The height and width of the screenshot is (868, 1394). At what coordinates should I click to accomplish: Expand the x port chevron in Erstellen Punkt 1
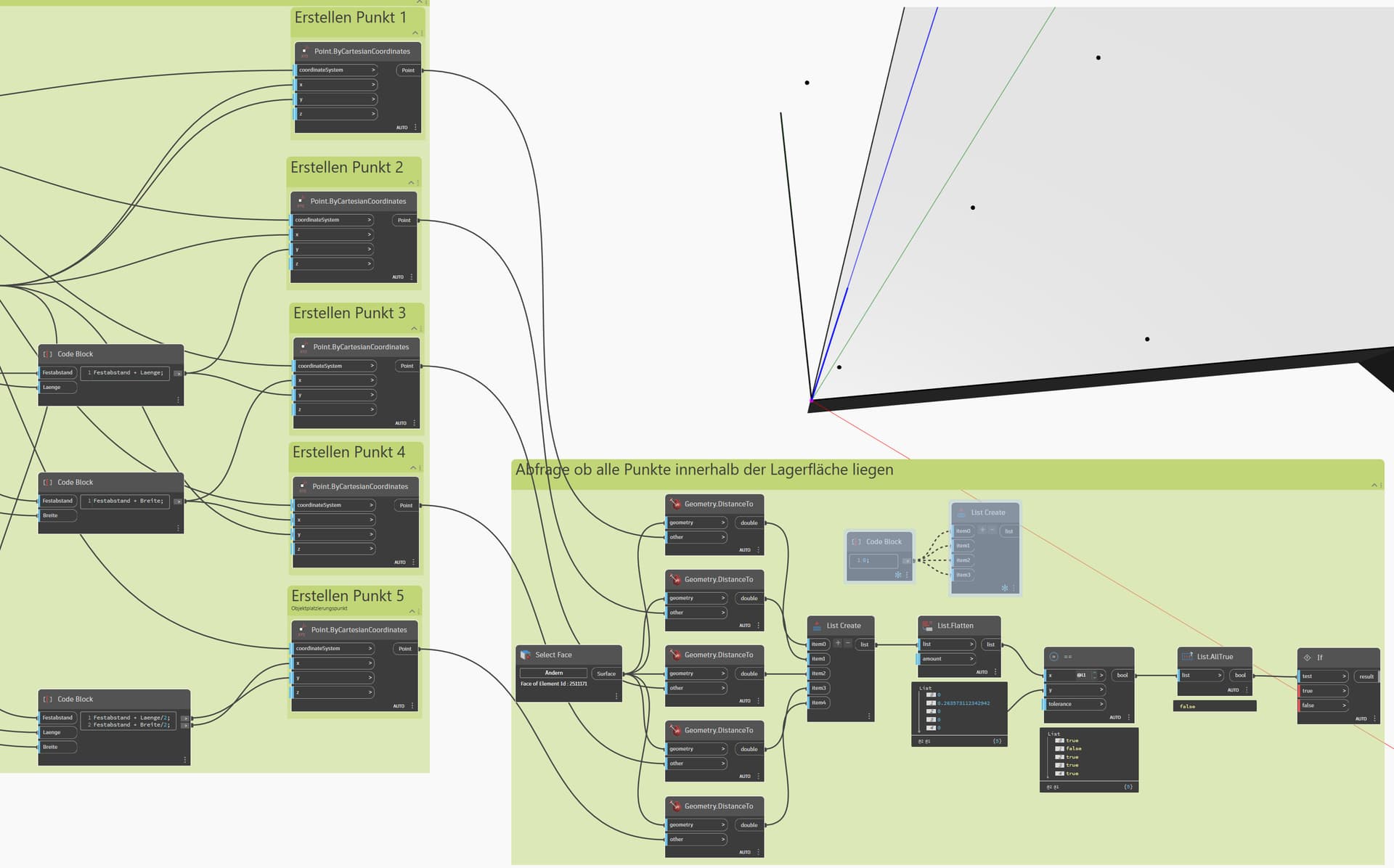[373, 85]
